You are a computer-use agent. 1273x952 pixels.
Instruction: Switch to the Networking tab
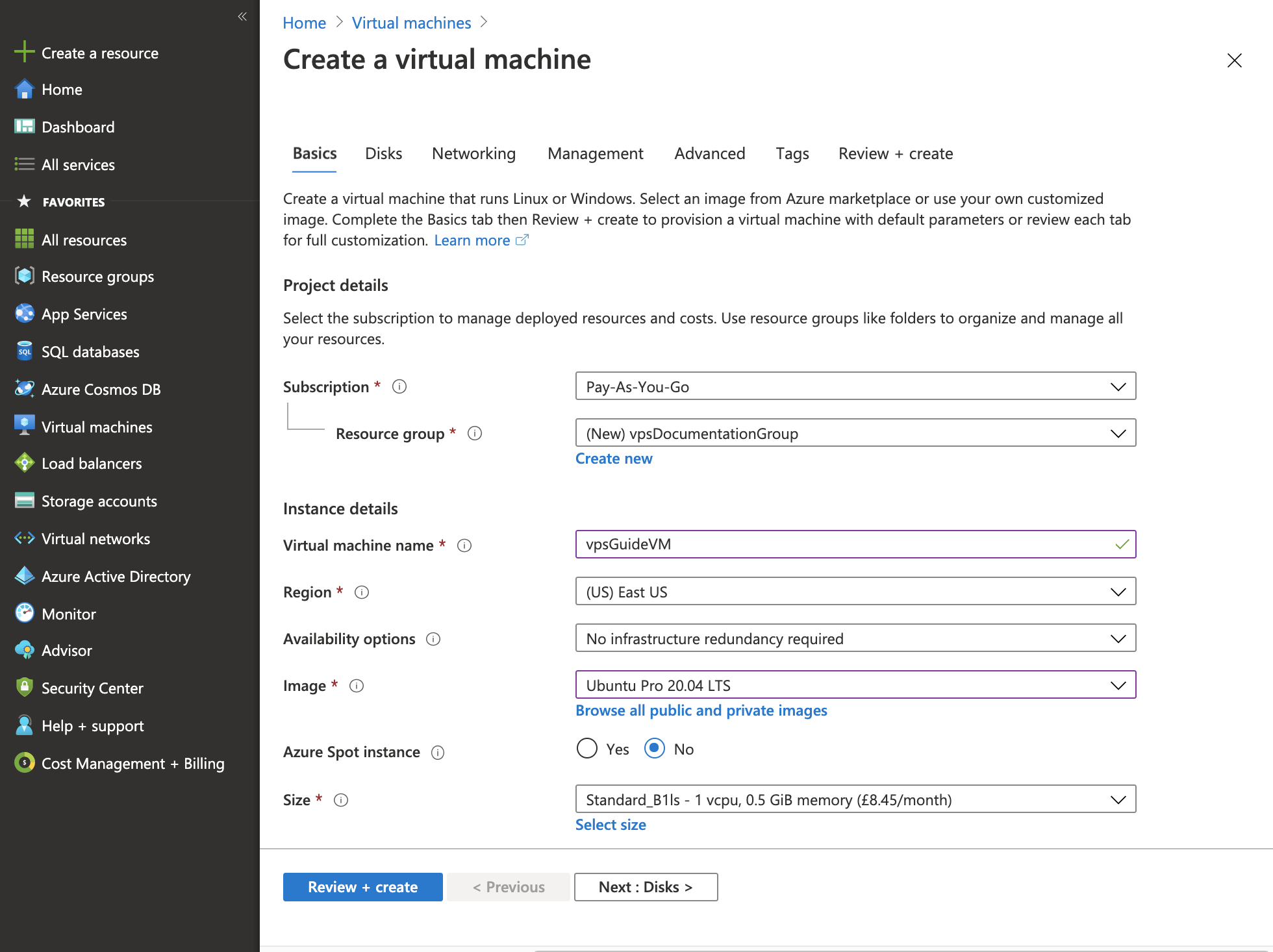pos(473,154)
